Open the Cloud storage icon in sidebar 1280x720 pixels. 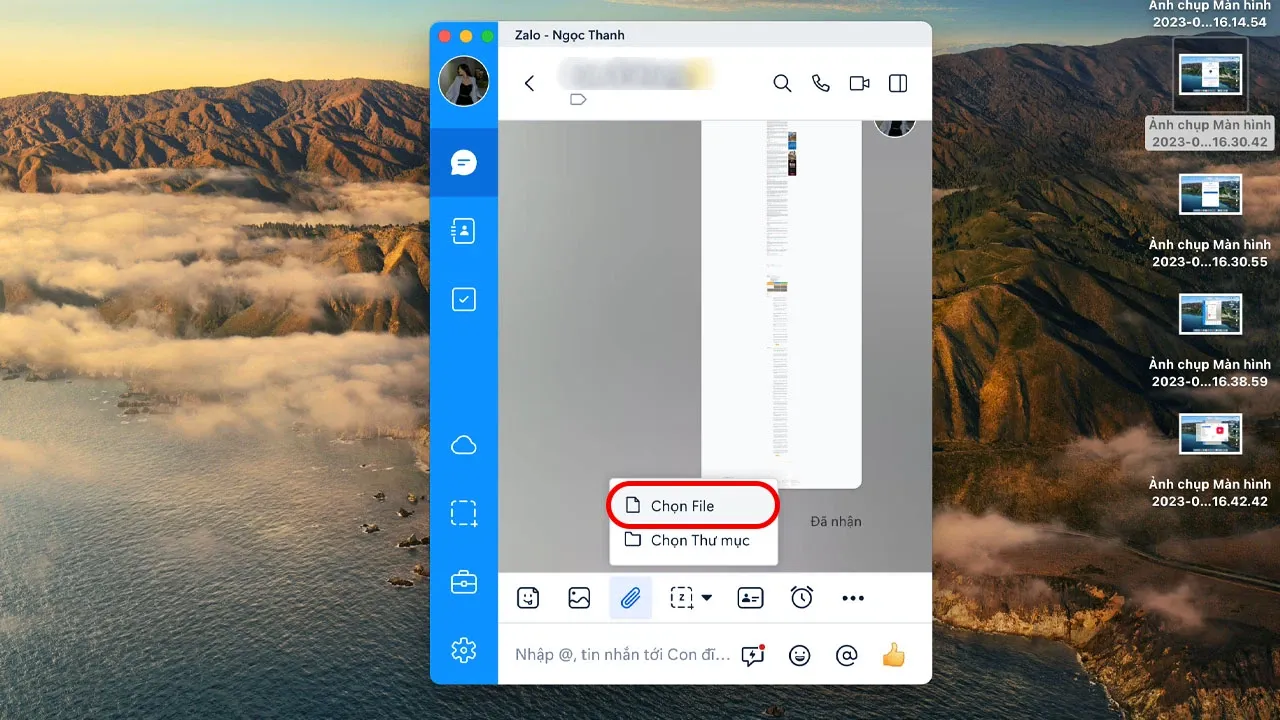(x=464, y=445)
